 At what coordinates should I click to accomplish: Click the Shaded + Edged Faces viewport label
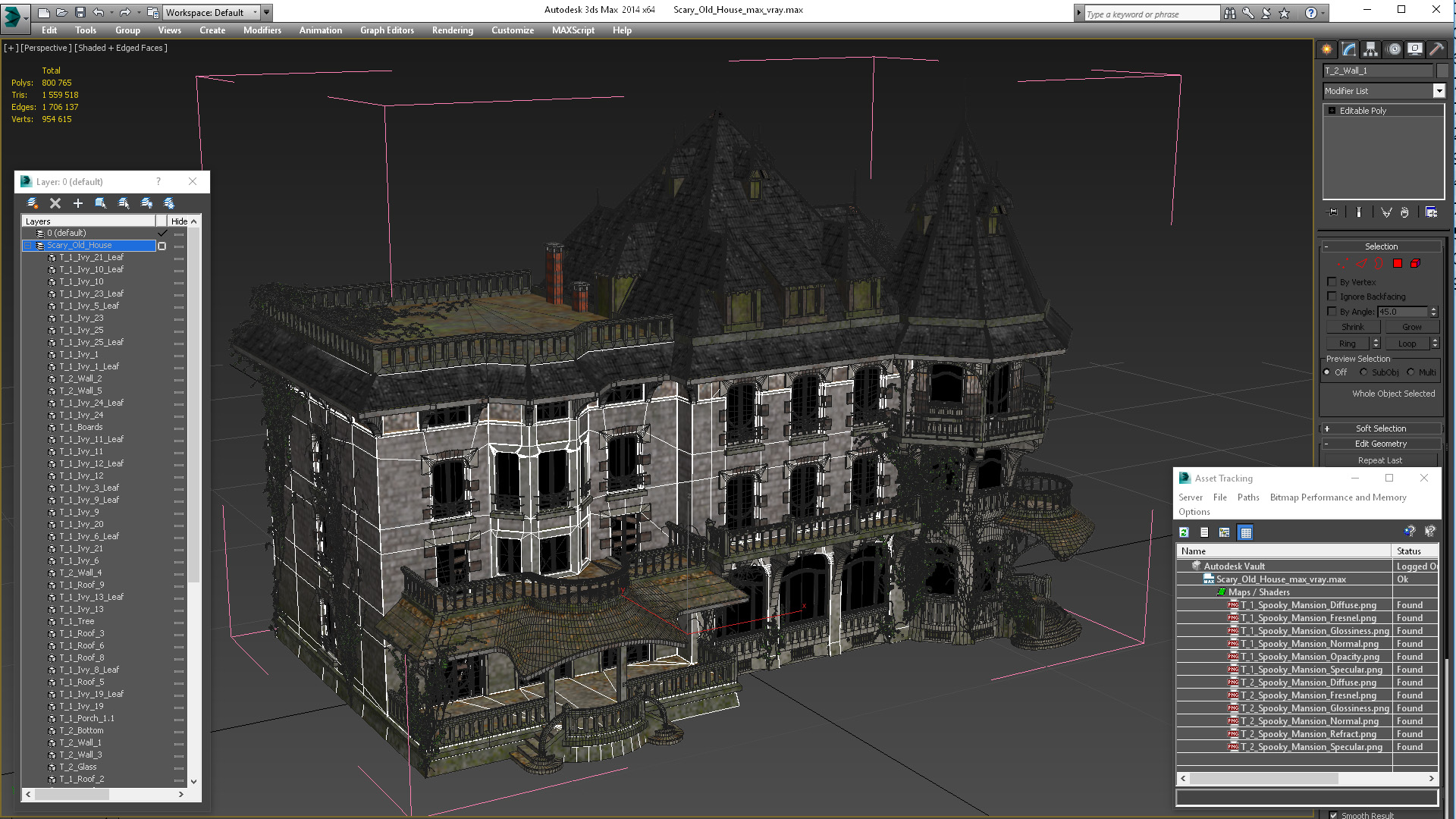coord(121,48)
